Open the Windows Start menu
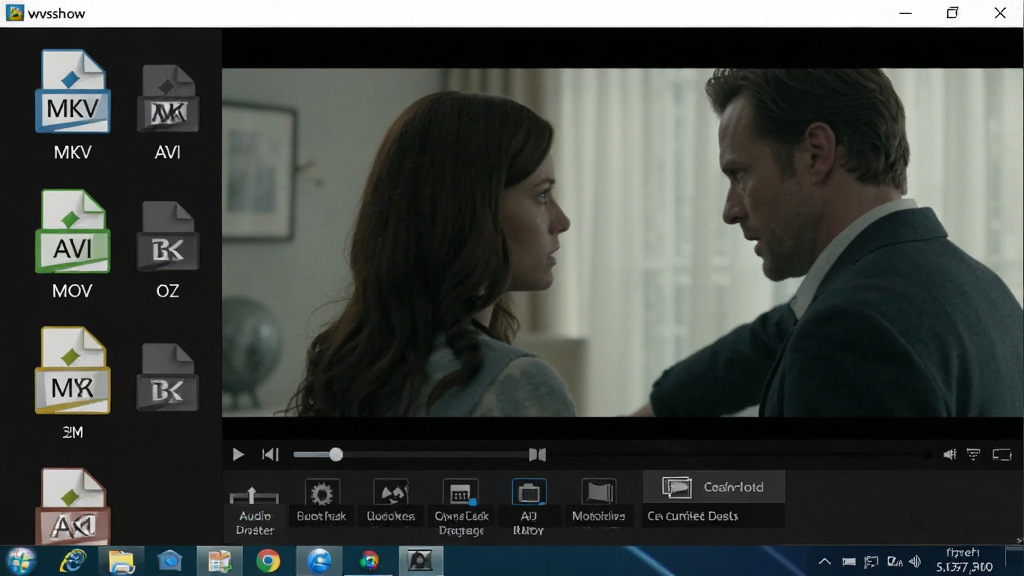 pyautogui.click(x=21, y=561)
